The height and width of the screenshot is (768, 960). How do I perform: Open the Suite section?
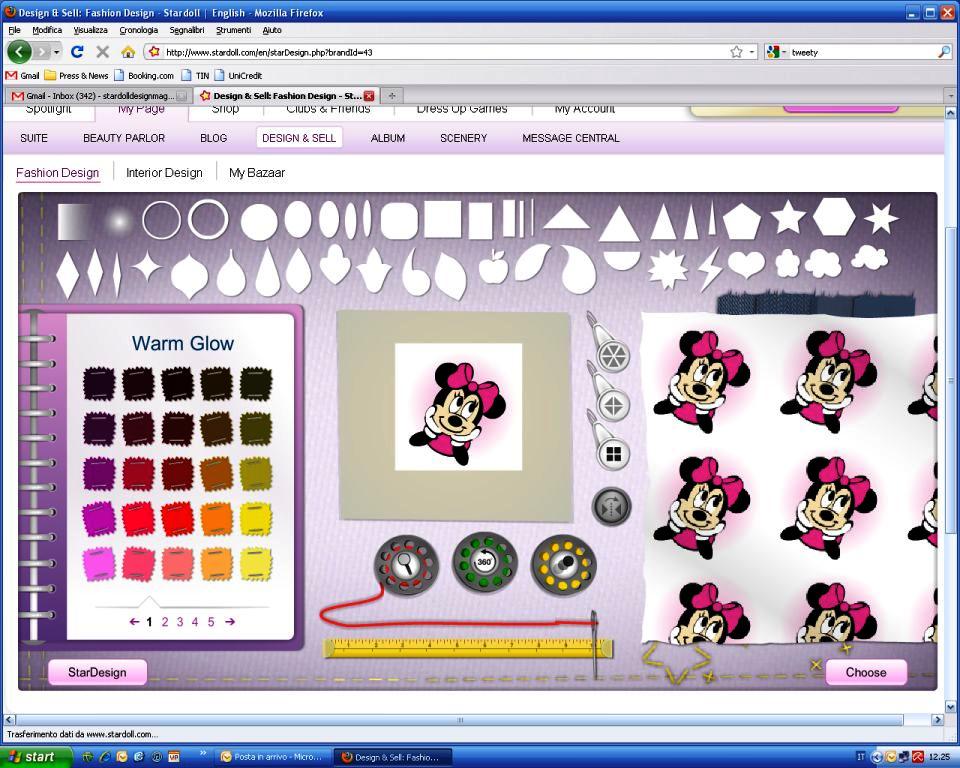click(x=34, y=138)
